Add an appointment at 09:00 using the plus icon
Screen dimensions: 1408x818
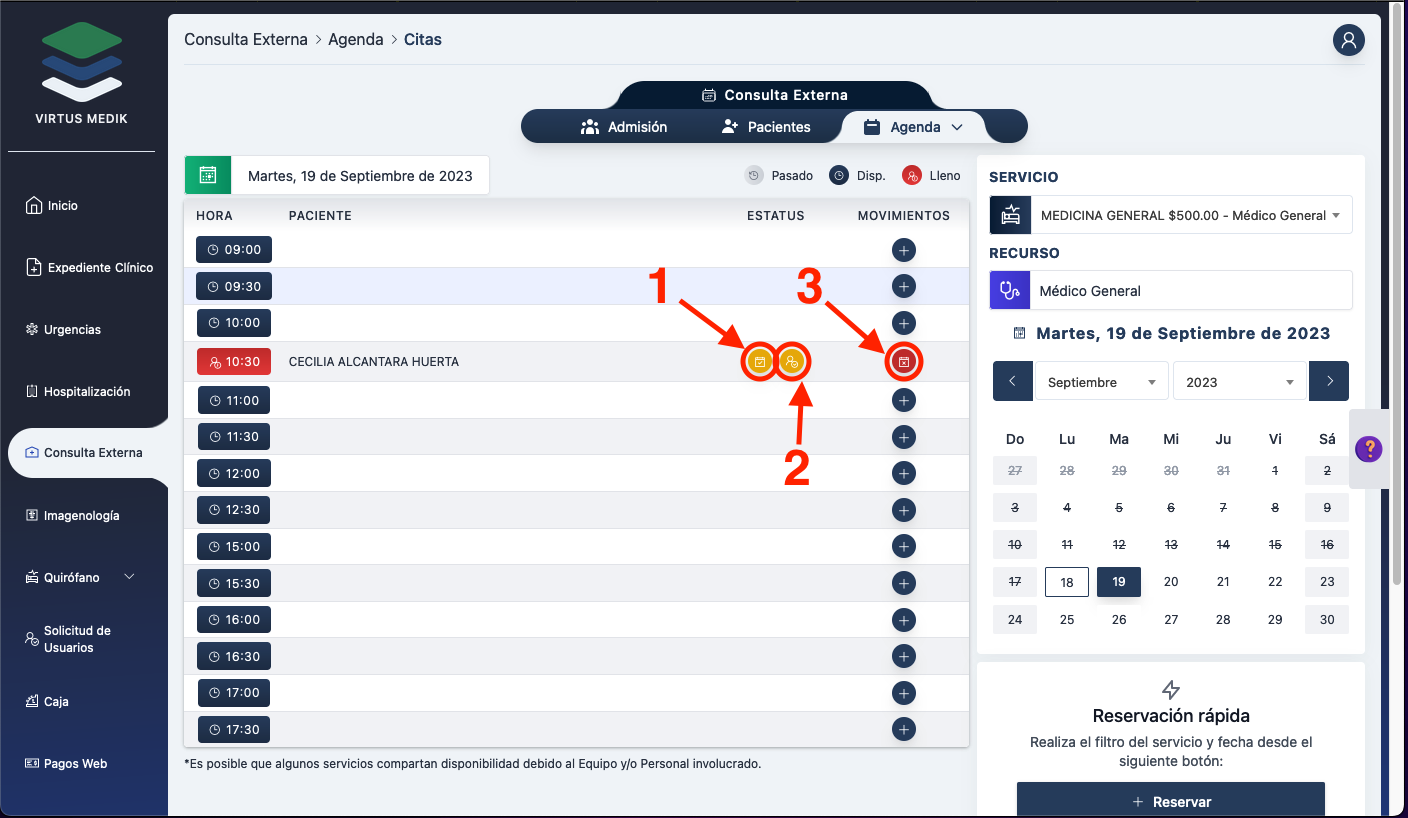[x=904, y=250]
